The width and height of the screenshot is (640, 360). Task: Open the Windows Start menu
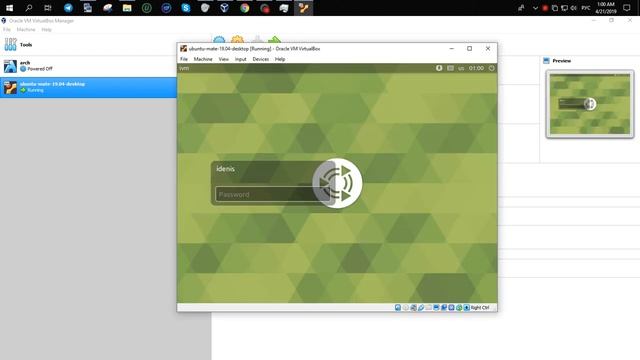pyautogui.click(x=9, y=8)
